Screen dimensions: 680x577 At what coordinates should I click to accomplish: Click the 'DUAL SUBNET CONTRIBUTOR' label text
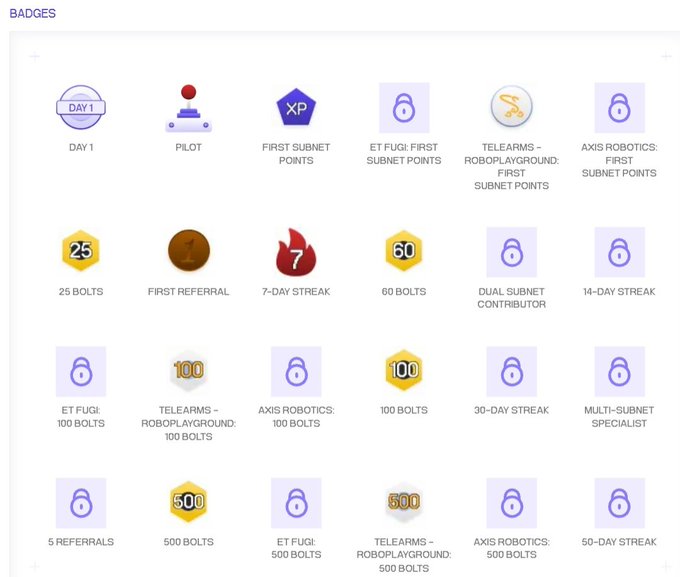tap(512, 298)
